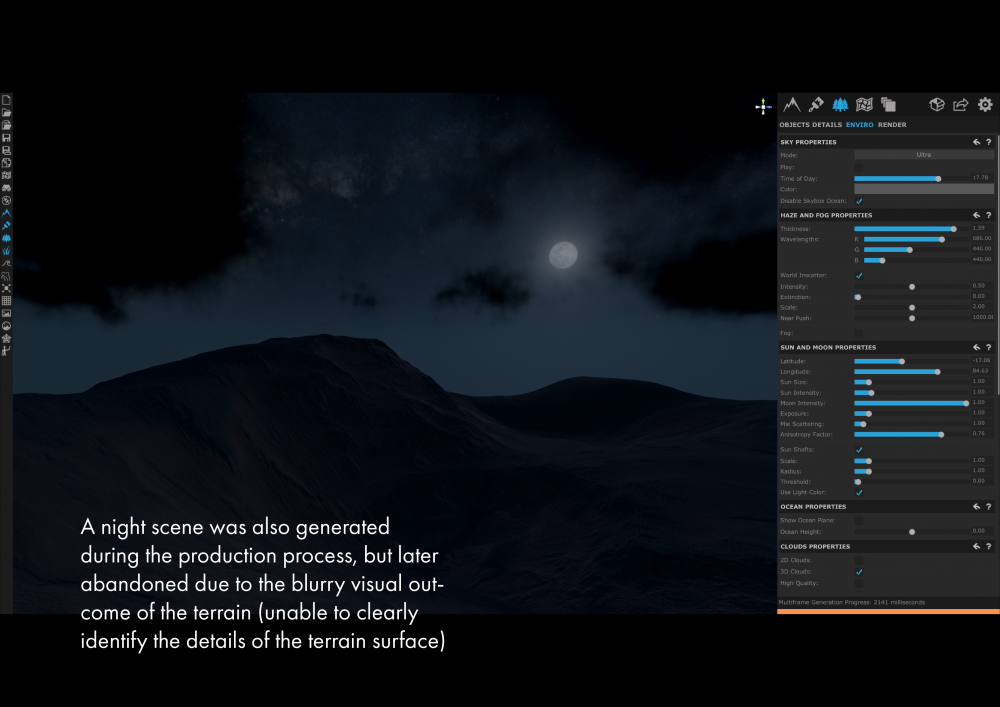This screenshot has height=707, width=1000.
Task: Enable the Fog checkbox
Action: [x=859, y=332]
